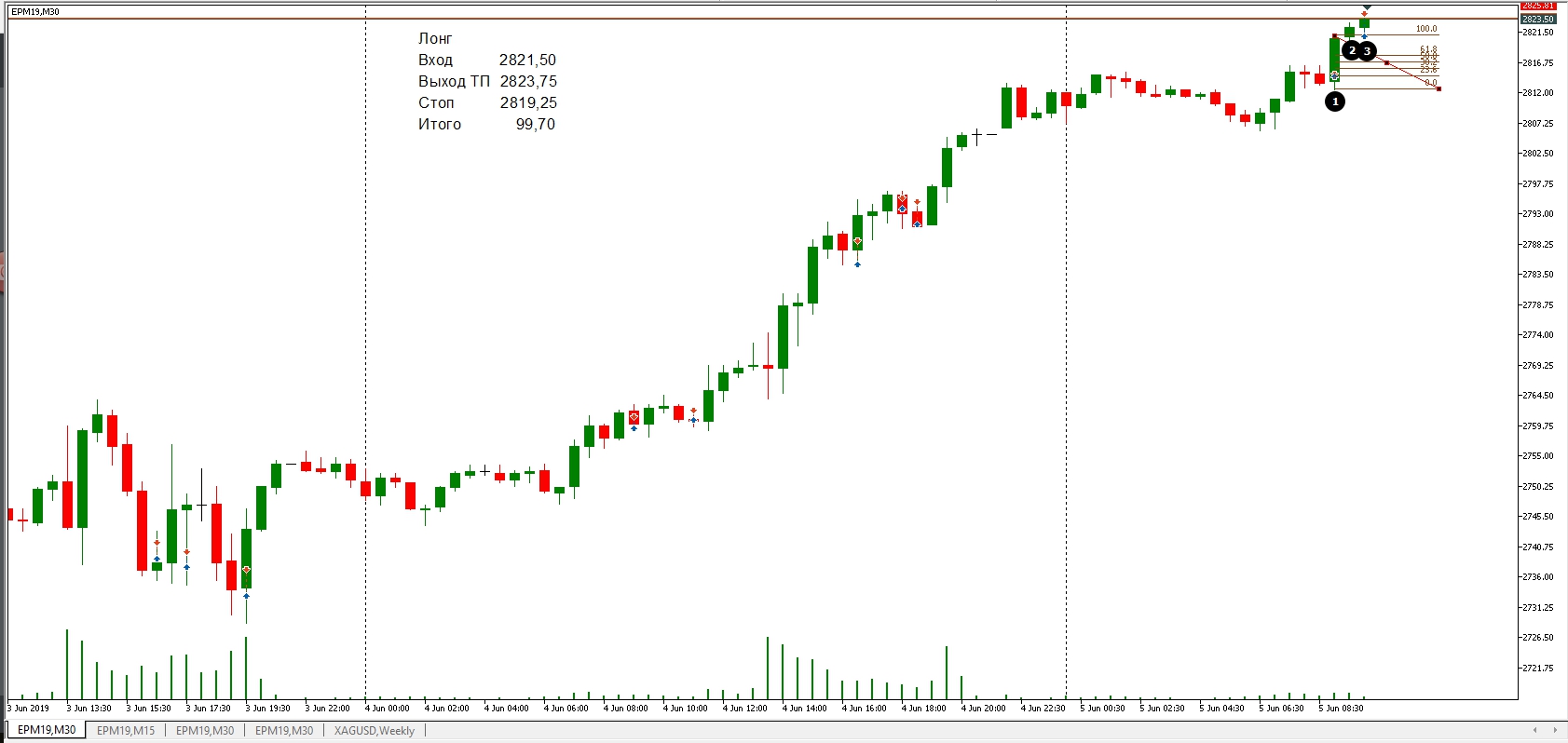Select the 'Итого' text label
The image size is (1568, 743).
click(x=440, y=124)
